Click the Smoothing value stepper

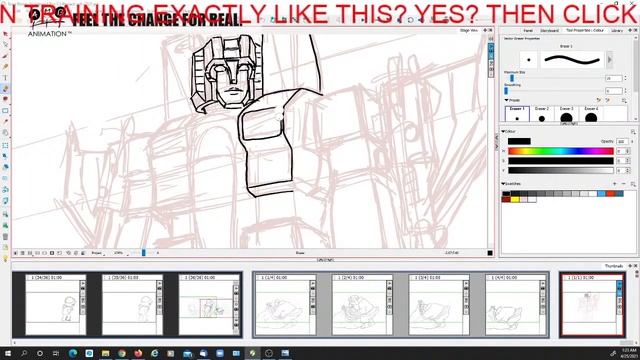coord(625,91)
